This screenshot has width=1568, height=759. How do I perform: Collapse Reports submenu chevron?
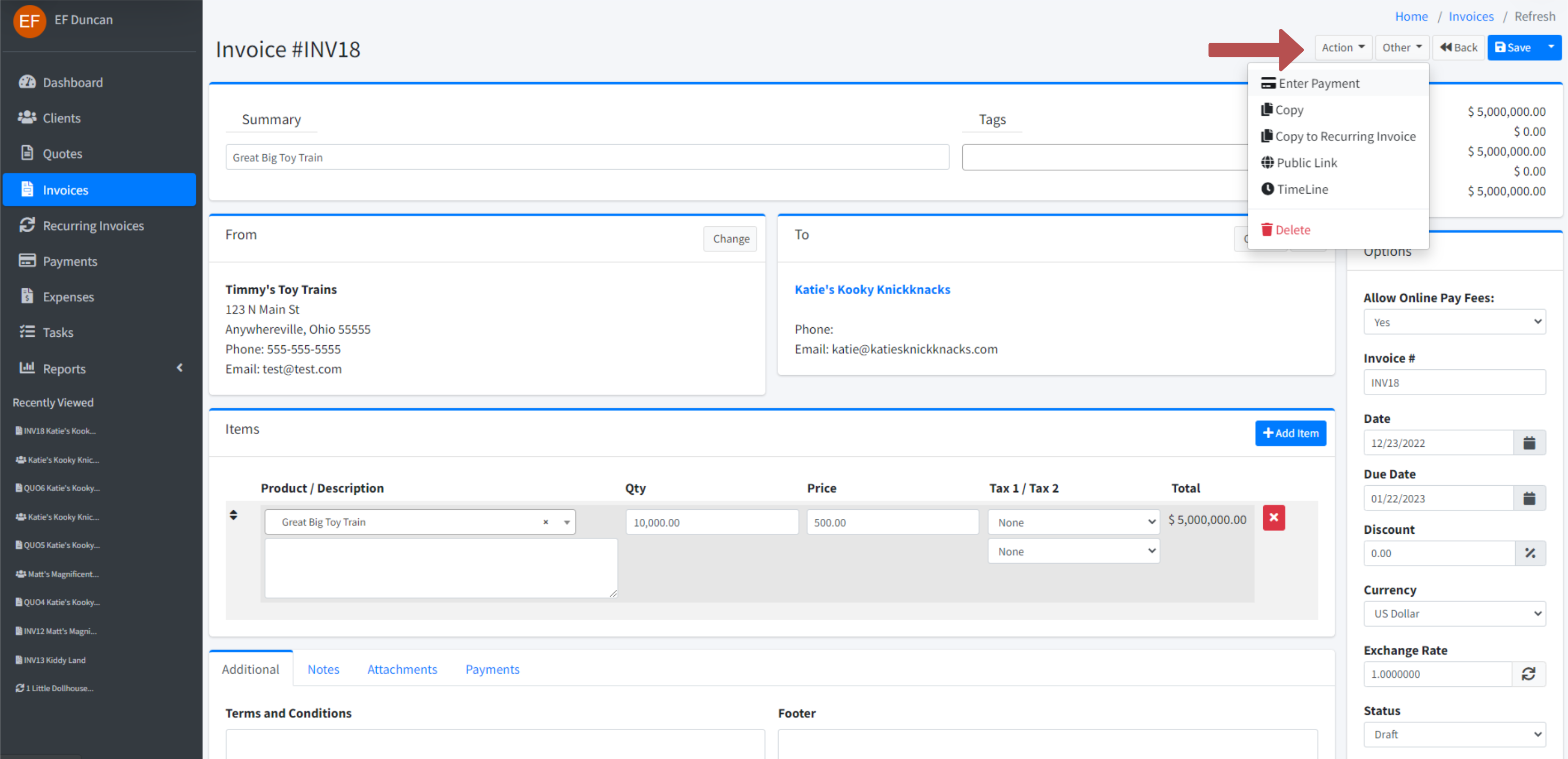(x=179, y=368)
